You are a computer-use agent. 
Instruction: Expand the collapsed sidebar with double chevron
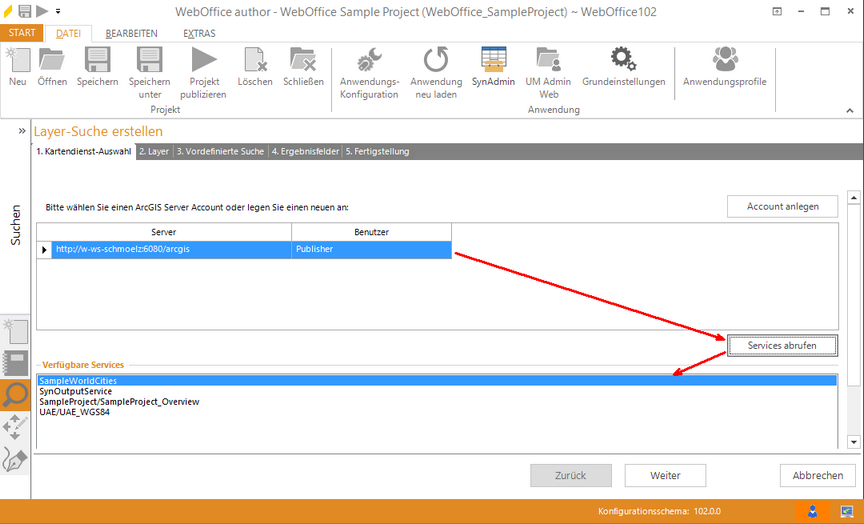click(21, 131)
